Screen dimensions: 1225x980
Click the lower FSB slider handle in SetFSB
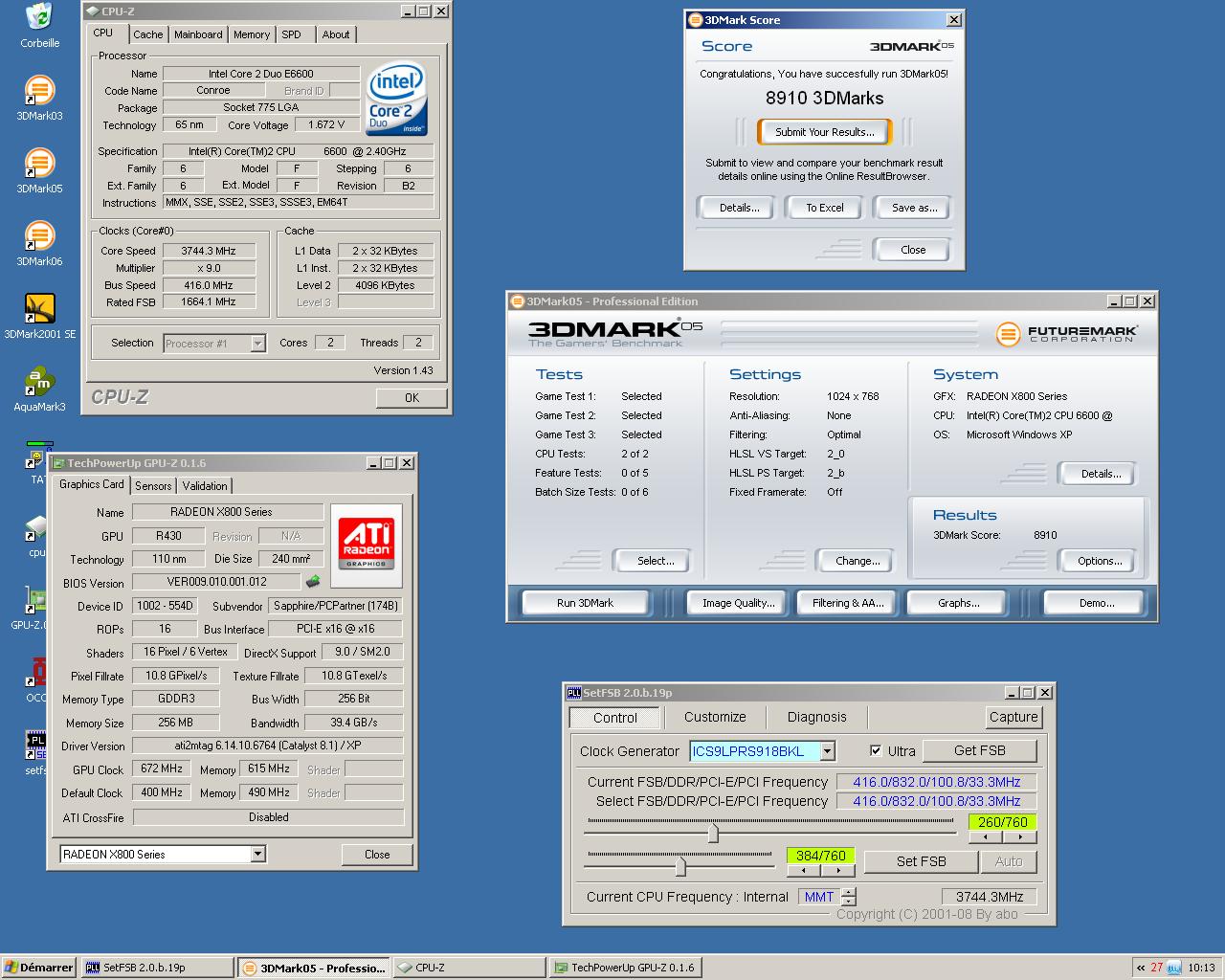click(680, 867)
